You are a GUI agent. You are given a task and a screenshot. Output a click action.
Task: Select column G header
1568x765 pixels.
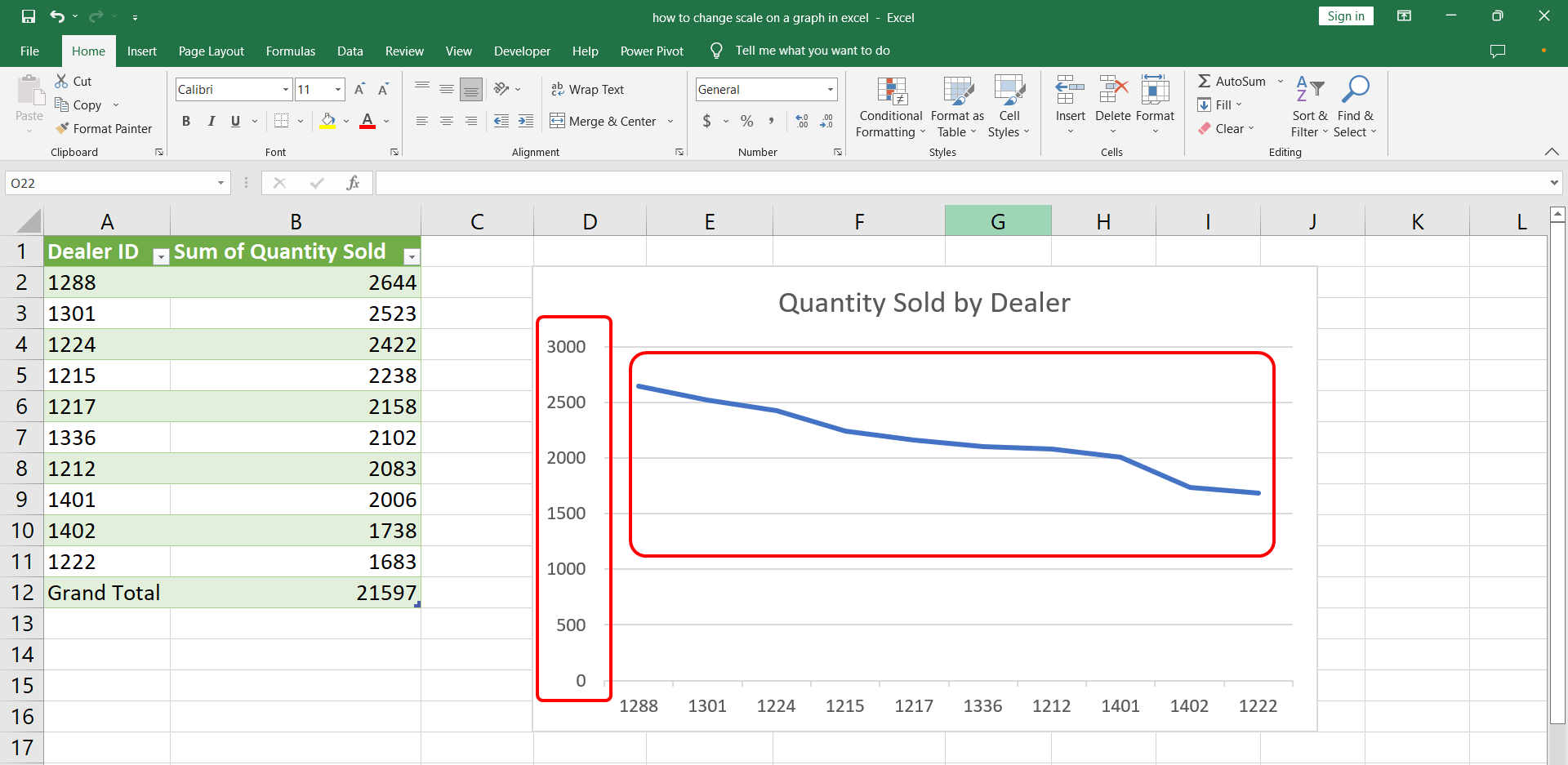tap(998, 221)
